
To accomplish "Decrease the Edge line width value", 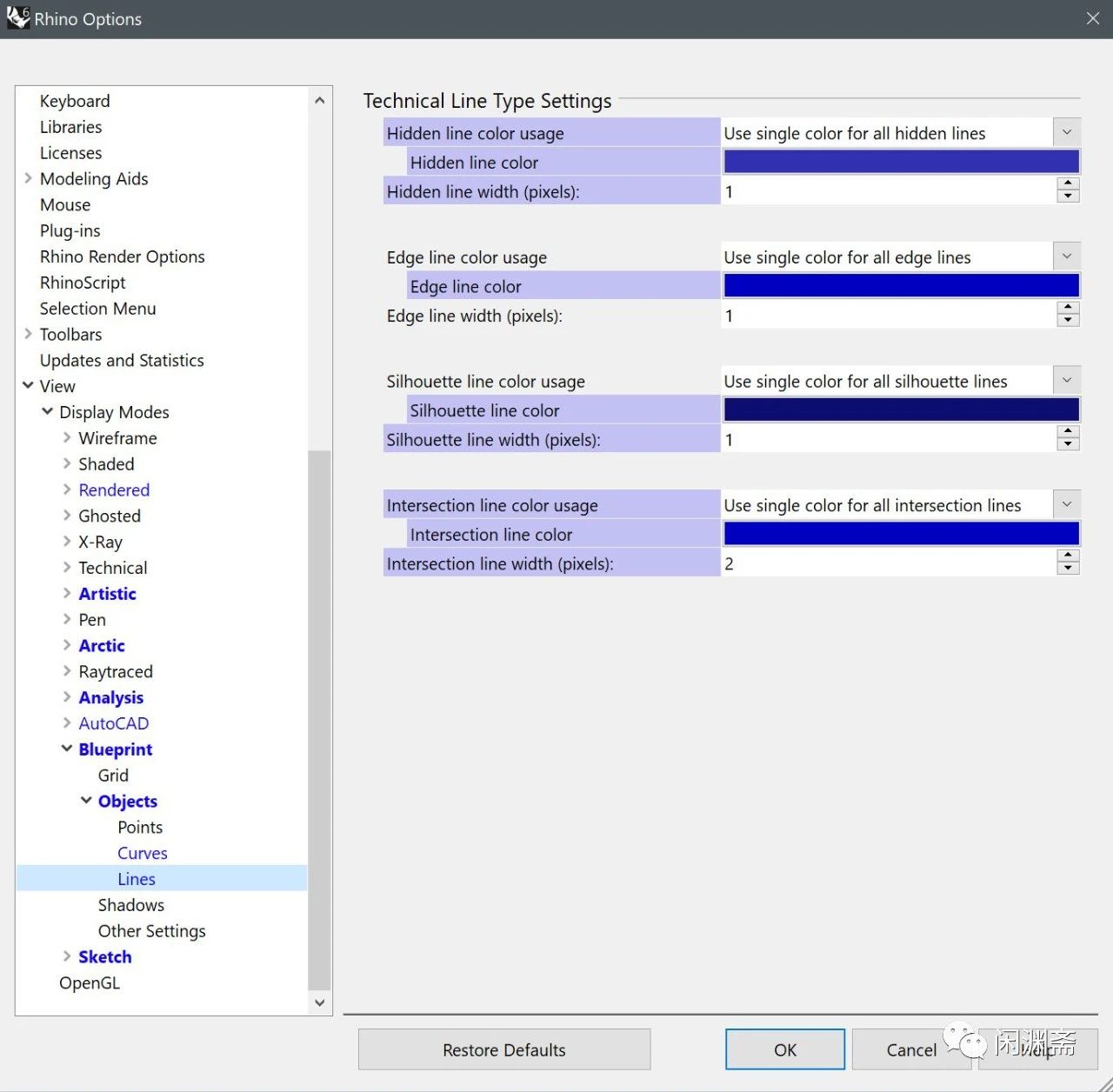I will click(1069, 321).
